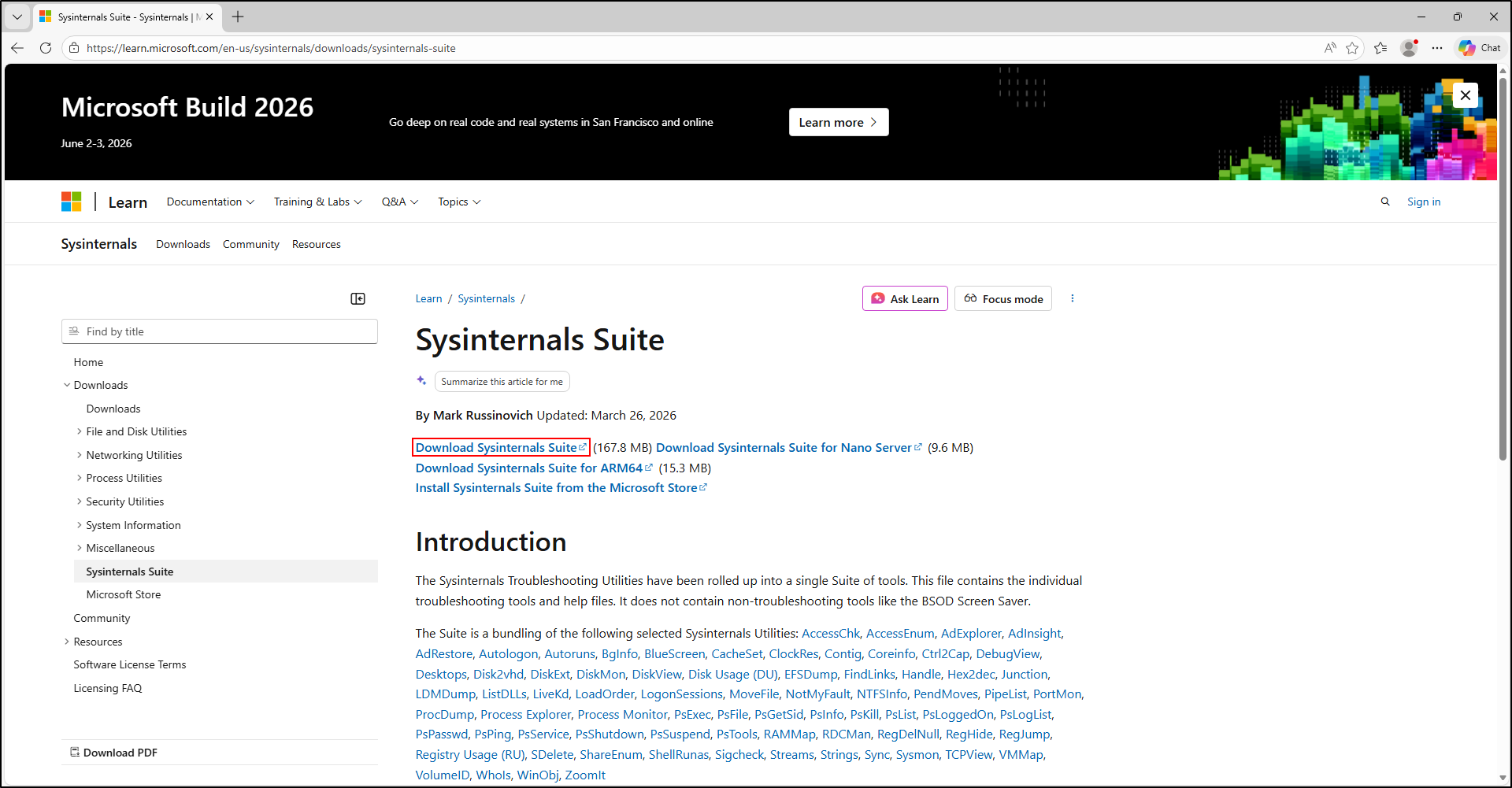Collapse the table of contents panel
The image size is (1512, 788).
click(x=358, y=299)
